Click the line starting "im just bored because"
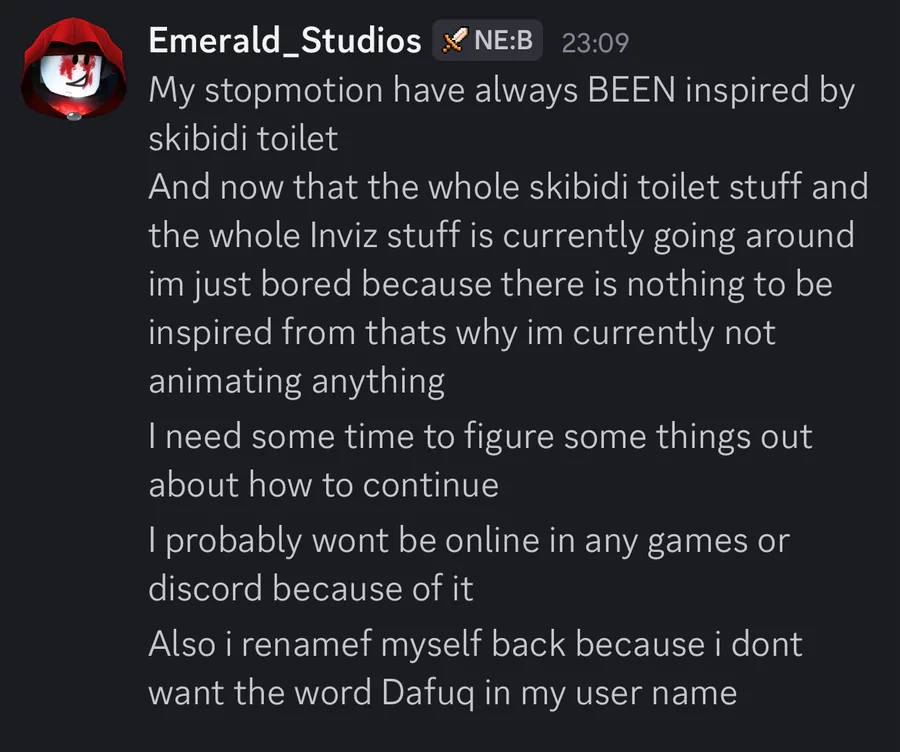Image resolution: width=900 pixels, height=752 pixels. click(x=490, y=284)
